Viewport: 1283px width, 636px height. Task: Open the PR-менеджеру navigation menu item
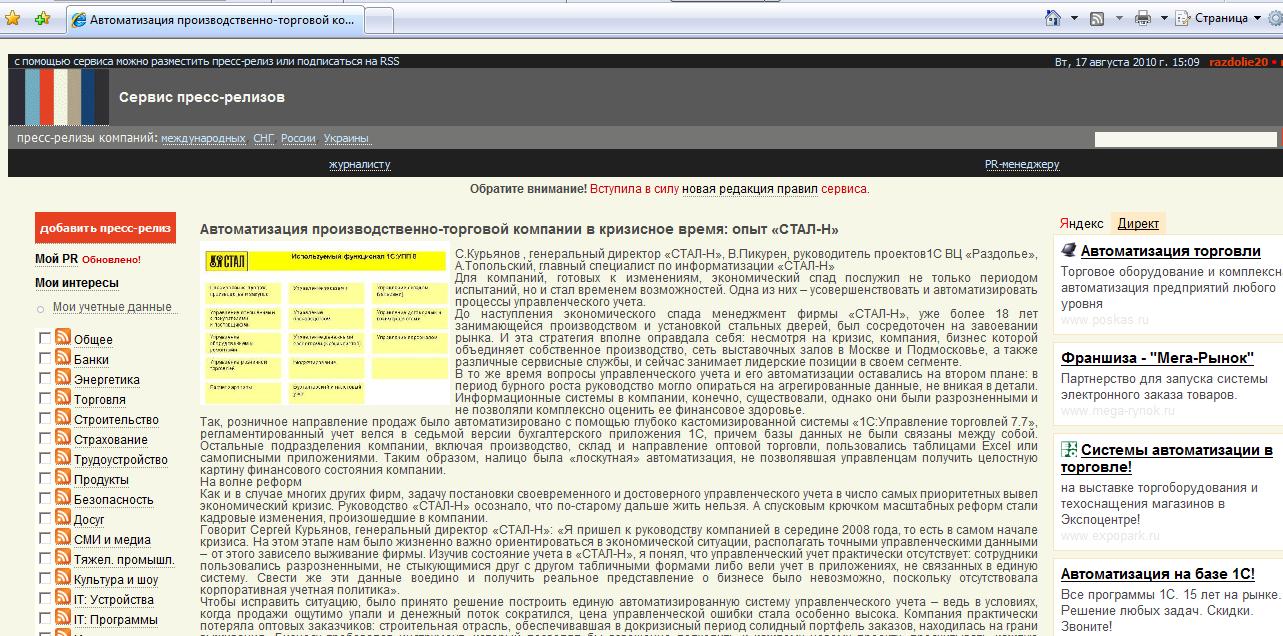1022,165
